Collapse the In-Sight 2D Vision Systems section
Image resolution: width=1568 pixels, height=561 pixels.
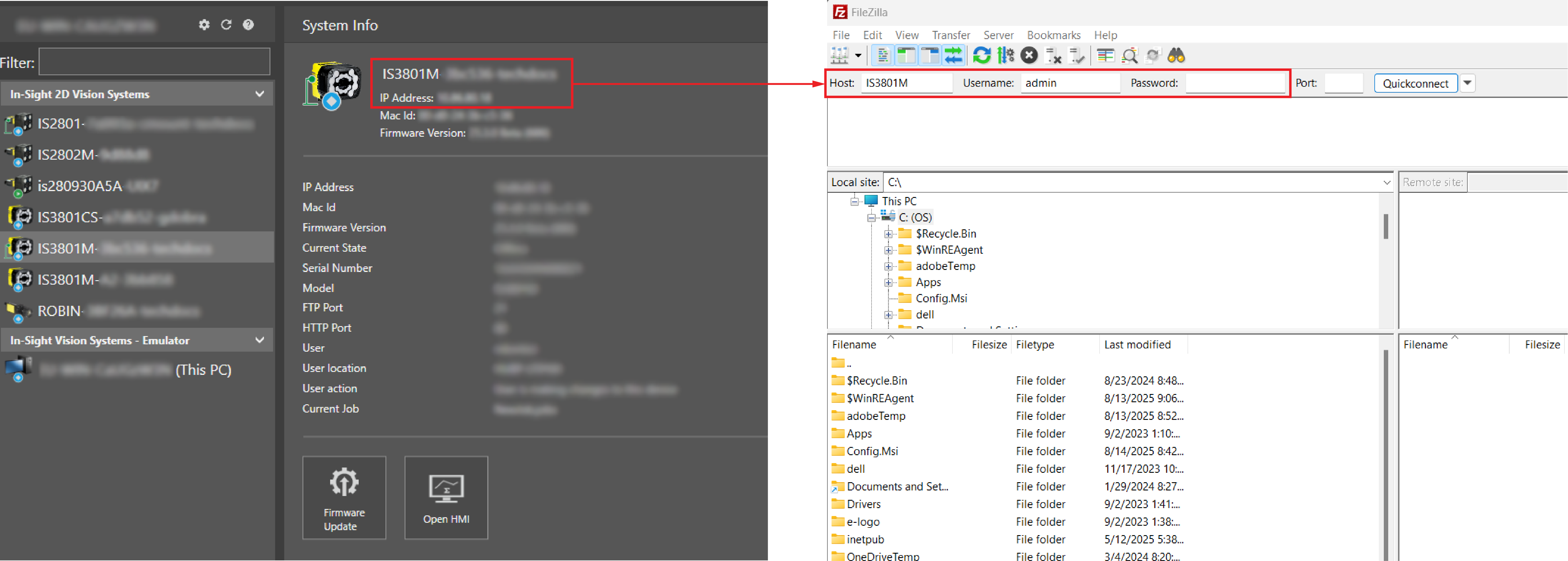click(260, 94)
